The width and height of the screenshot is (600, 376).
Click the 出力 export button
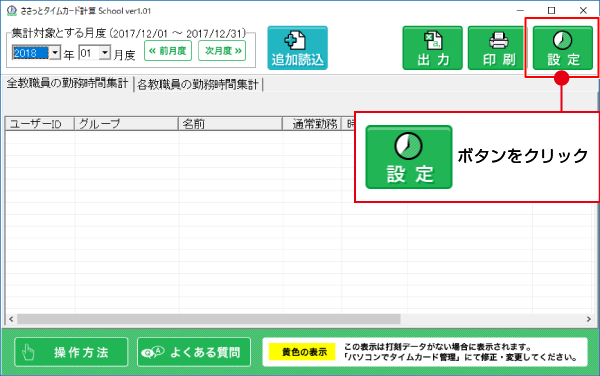432,48
